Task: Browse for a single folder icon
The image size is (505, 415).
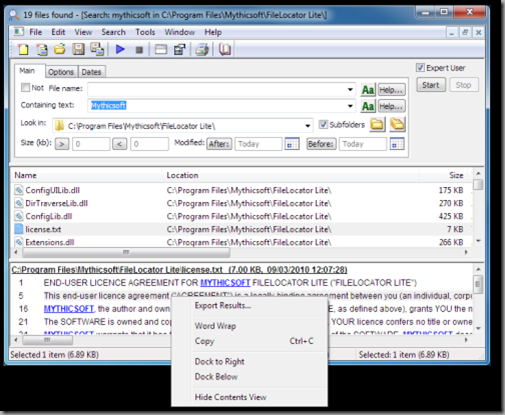Action: tap(377, 125)
